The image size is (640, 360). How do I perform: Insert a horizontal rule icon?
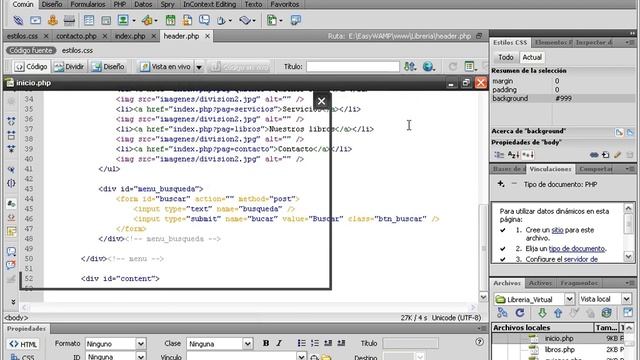[x=69, y=20]
